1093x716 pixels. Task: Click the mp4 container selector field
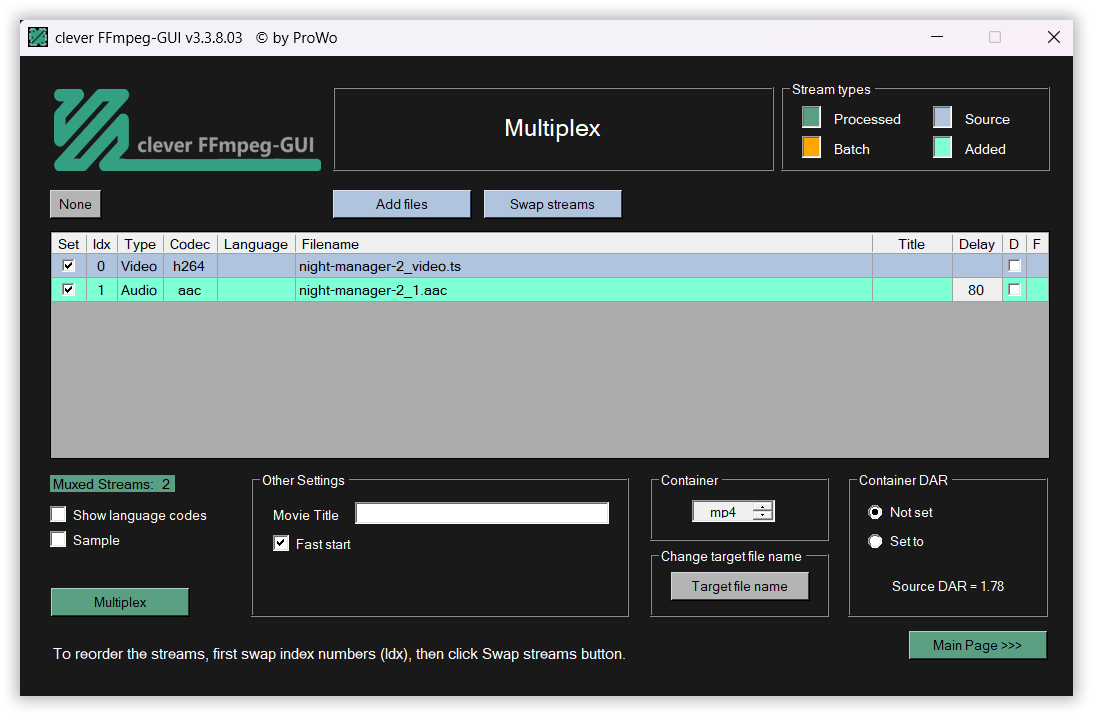tap(723, 512)
